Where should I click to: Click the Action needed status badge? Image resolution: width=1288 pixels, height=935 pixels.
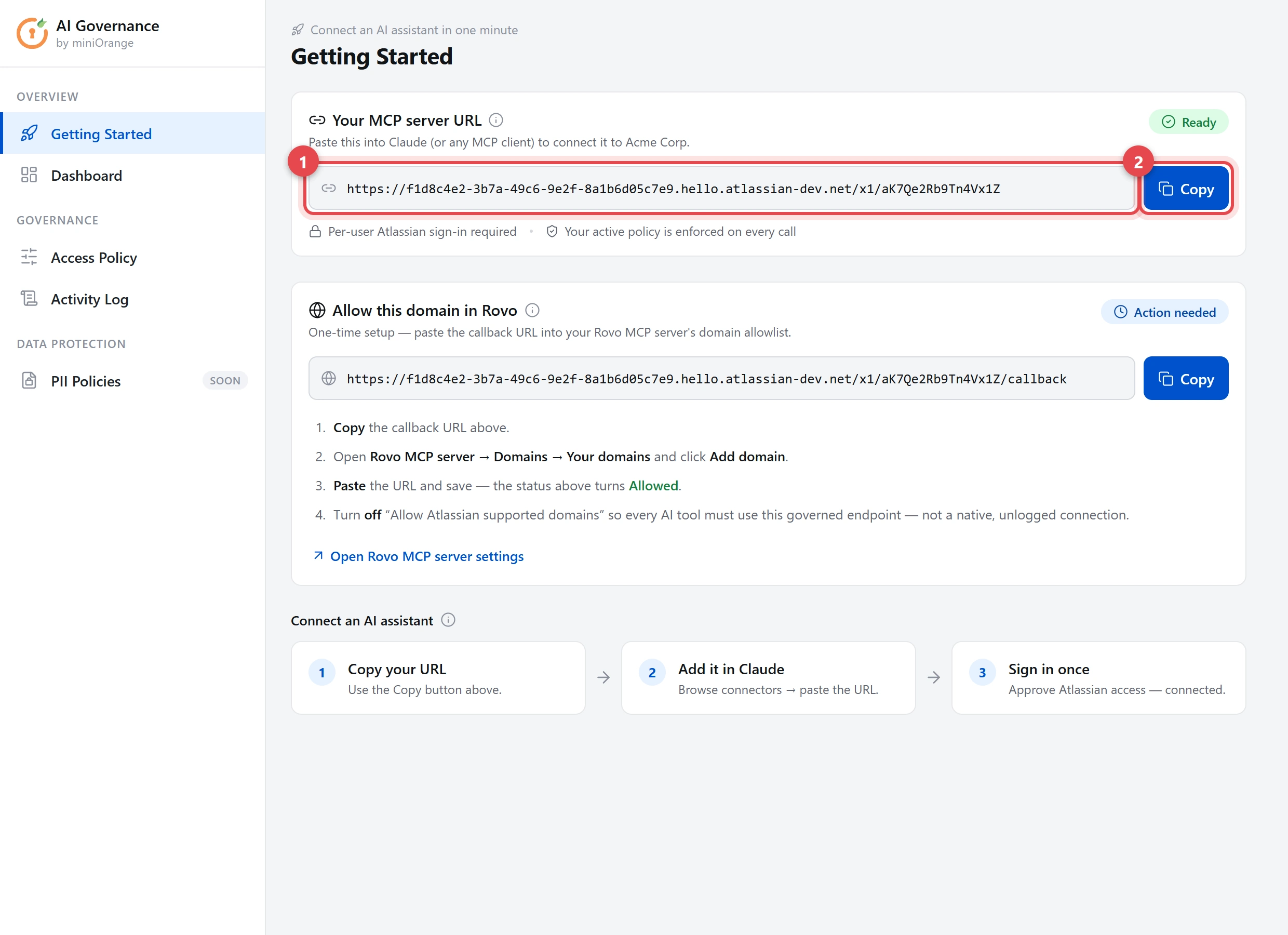(1164, 312)
